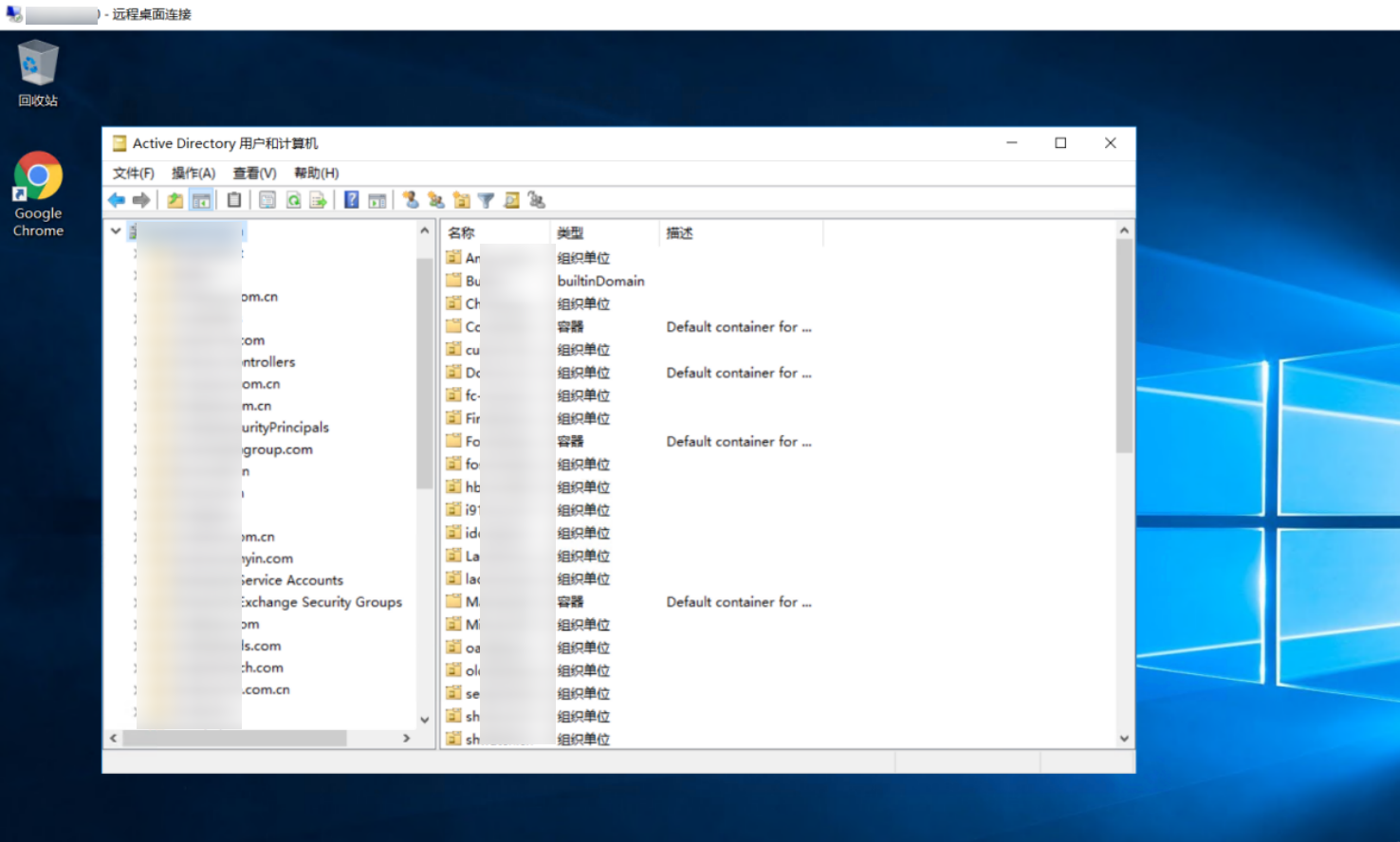This screenshot has height=842, width=1400.
Task: Expand the 'ervice Accounts' tree node
Action: pyautogui.click(x=136, y=580)
